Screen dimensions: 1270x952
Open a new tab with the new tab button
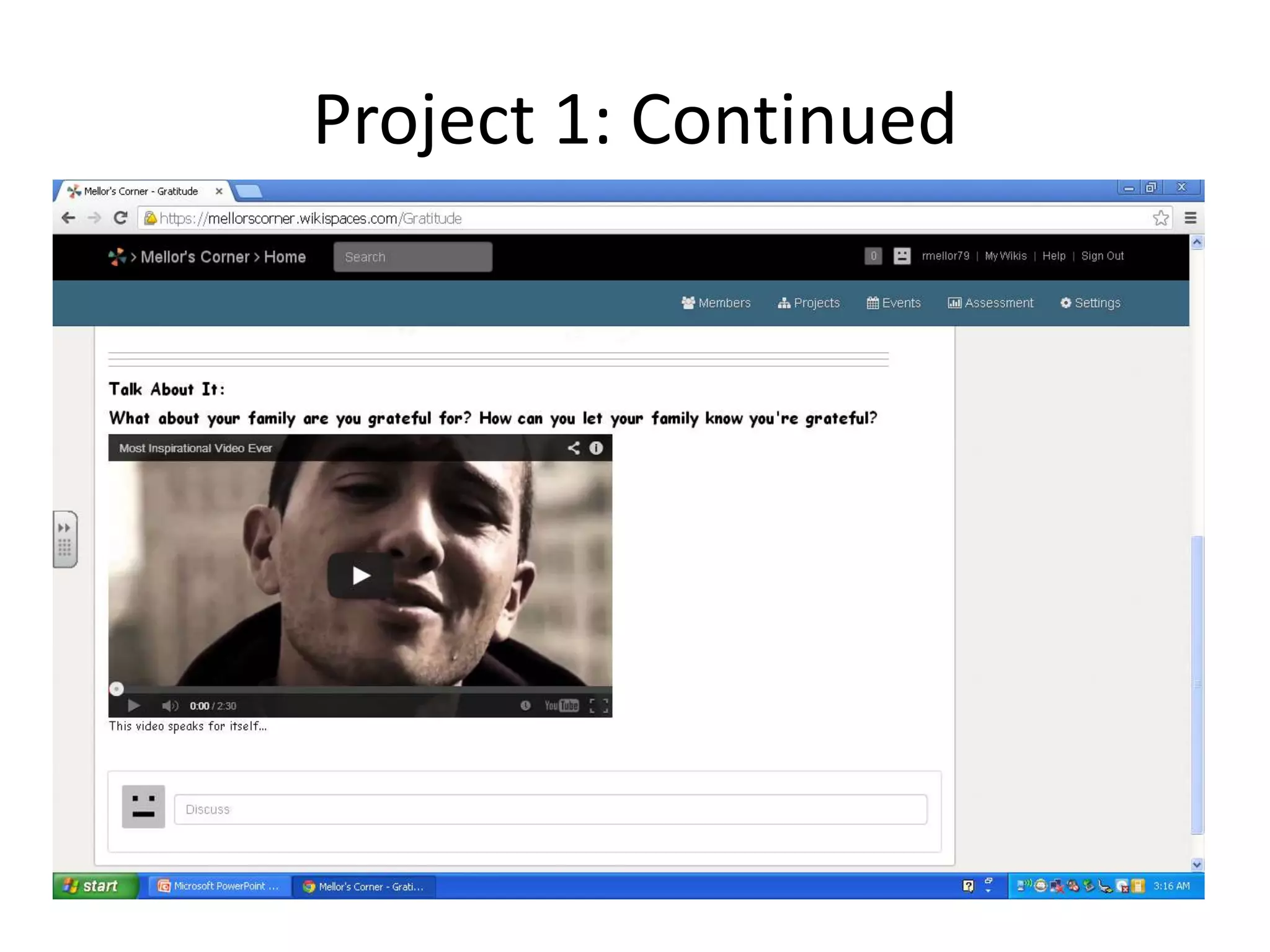point(249,192)
